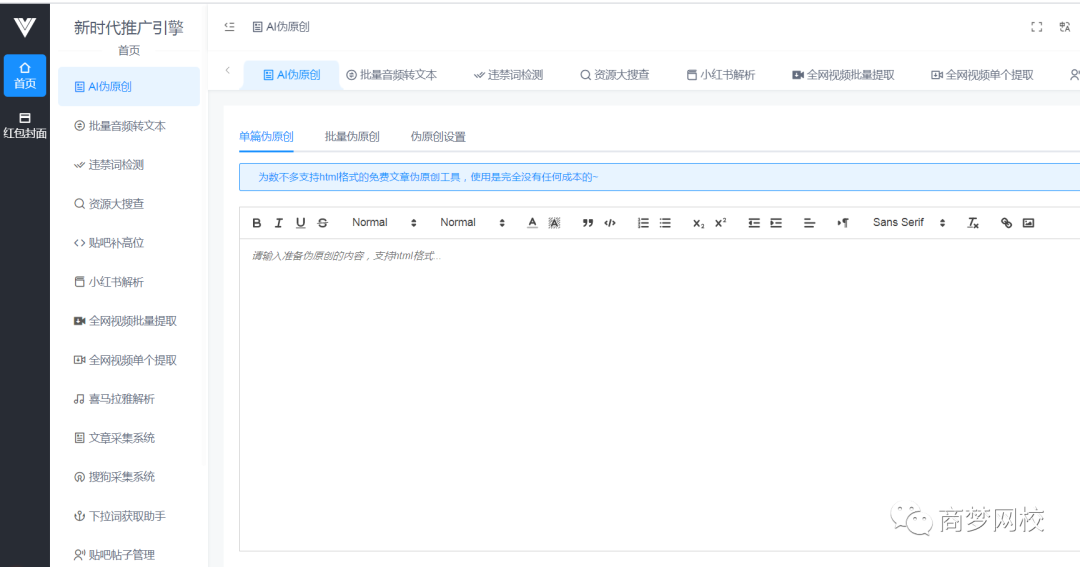Open 全网视频单个提取 in the left menu
The width and height of the screenshot is (1080, 567).
point(129,360)
